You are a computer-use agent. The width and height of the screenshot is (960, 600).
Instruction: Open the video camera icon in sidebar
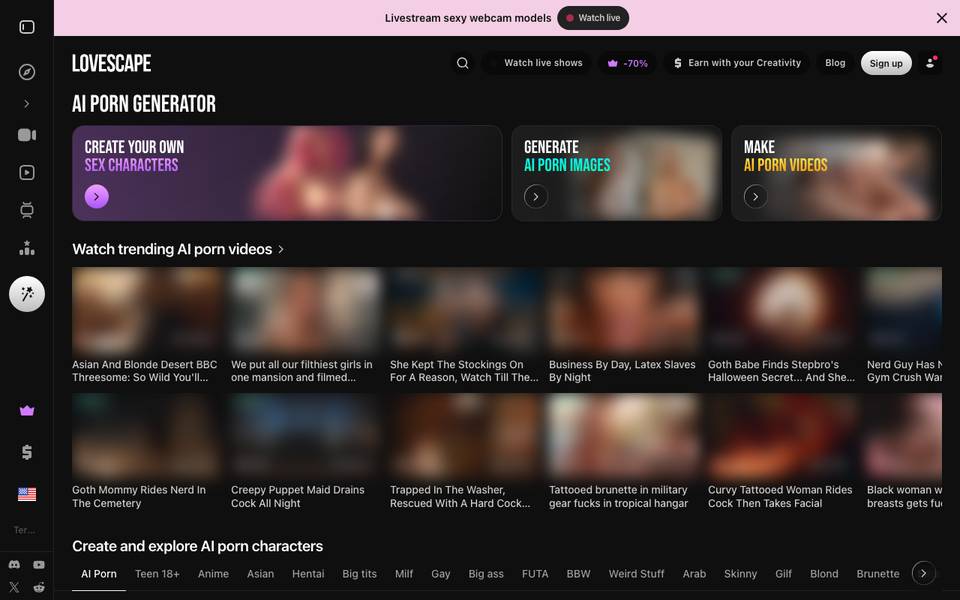pyautogui.click(x=27, y=135)
